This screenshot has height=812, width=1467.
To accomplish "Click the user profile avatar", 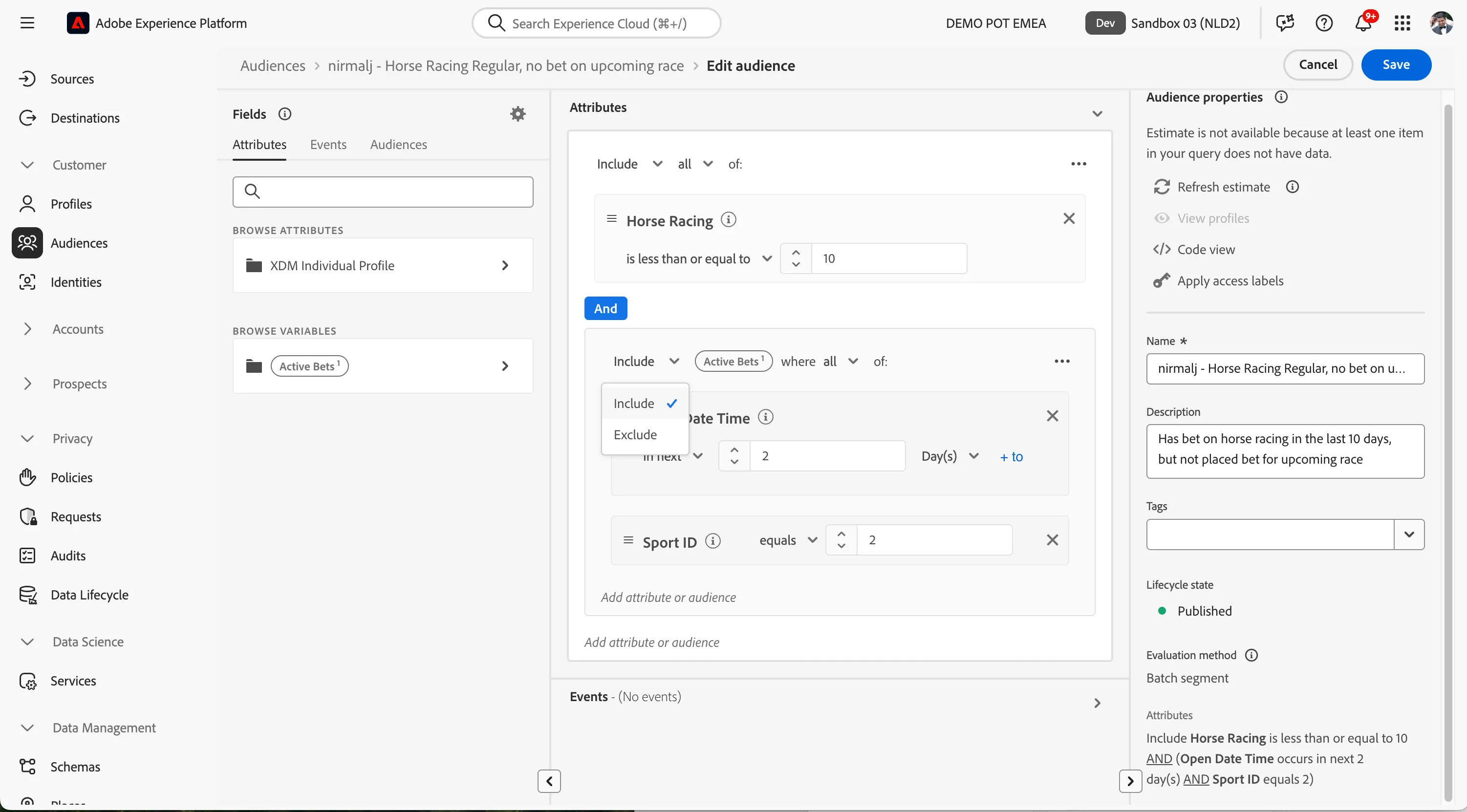I will coord(1441,23).
